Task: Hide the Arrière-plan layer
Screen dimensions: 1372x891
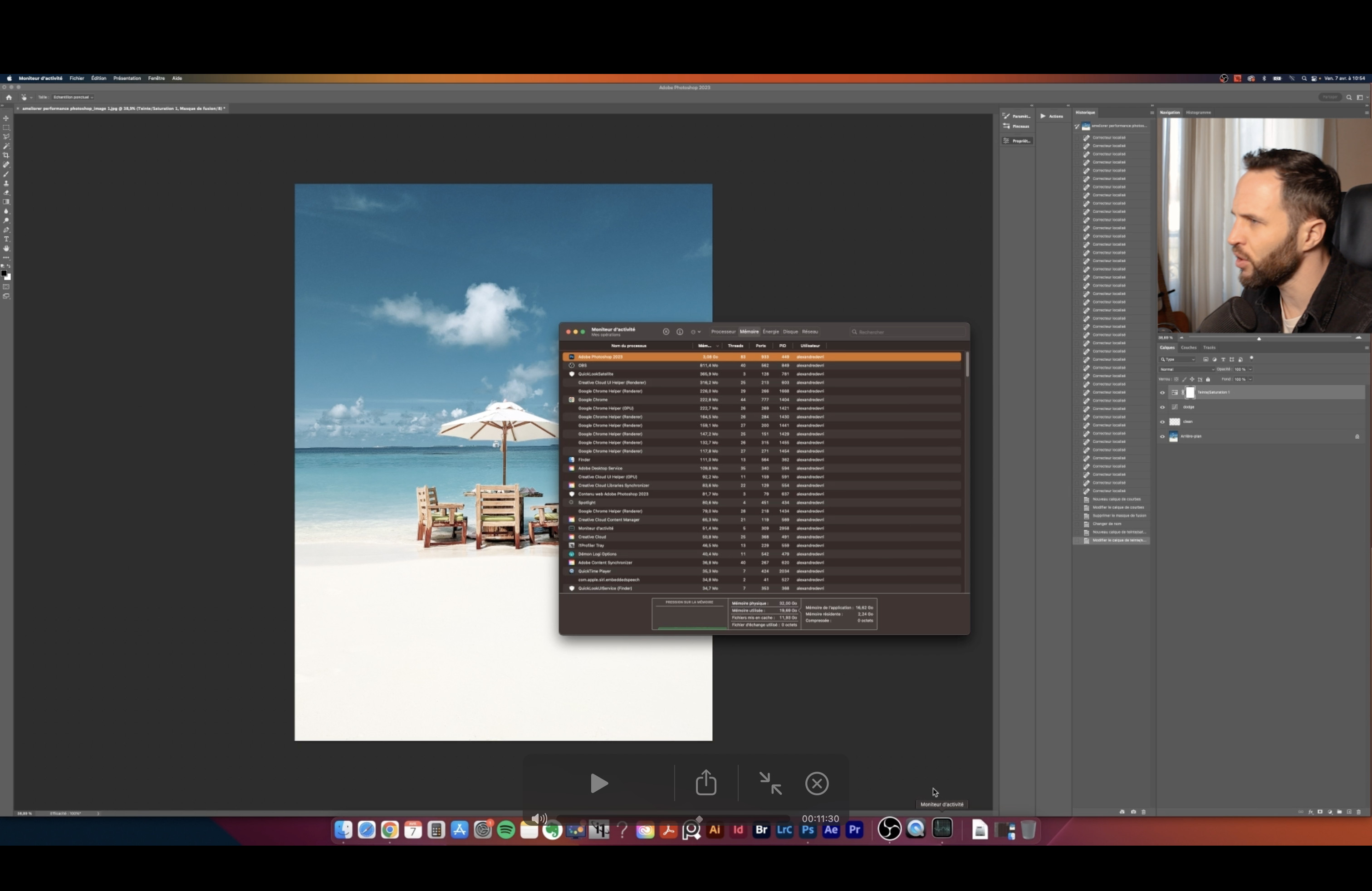Action: click(x=1162, y=436)
